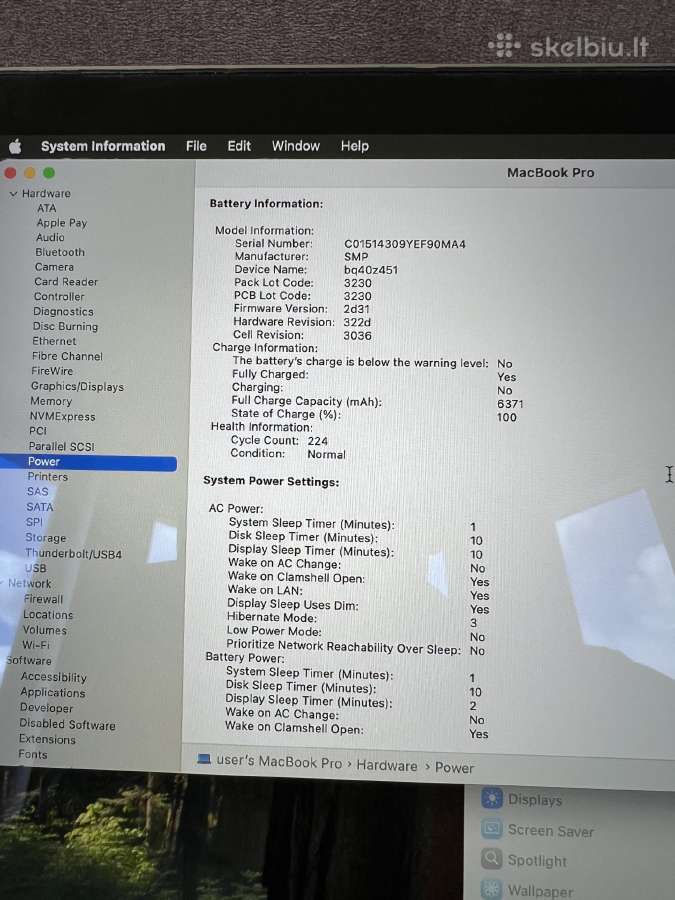Screen dimensions: 675x900
Task: Select NVMExpress in the sidebar
Action: [x=62, y=416]
